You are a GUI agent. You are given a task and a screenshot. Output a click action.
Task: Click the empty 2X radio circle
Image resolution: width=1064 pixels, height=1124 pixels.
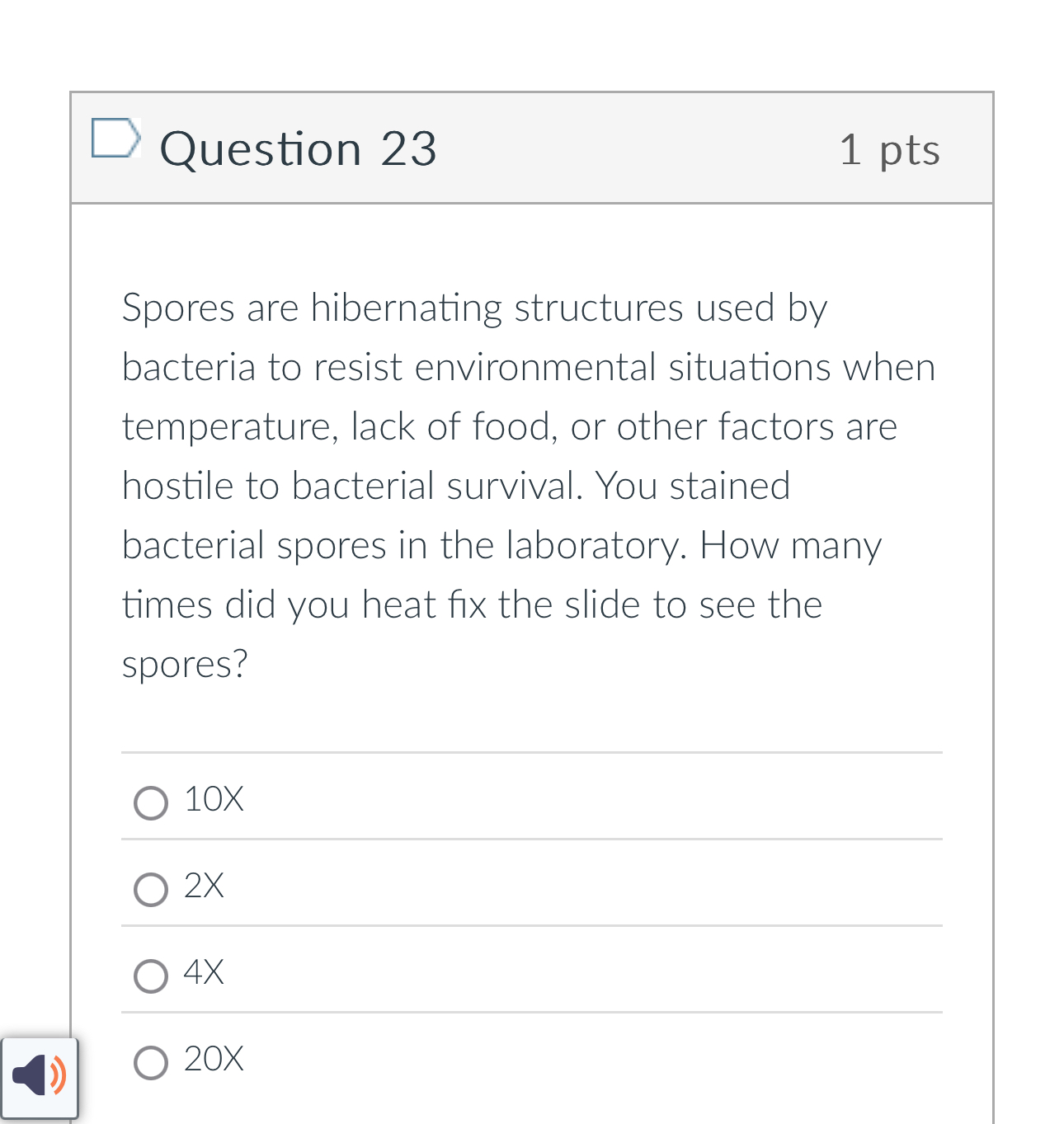(150, 890)
